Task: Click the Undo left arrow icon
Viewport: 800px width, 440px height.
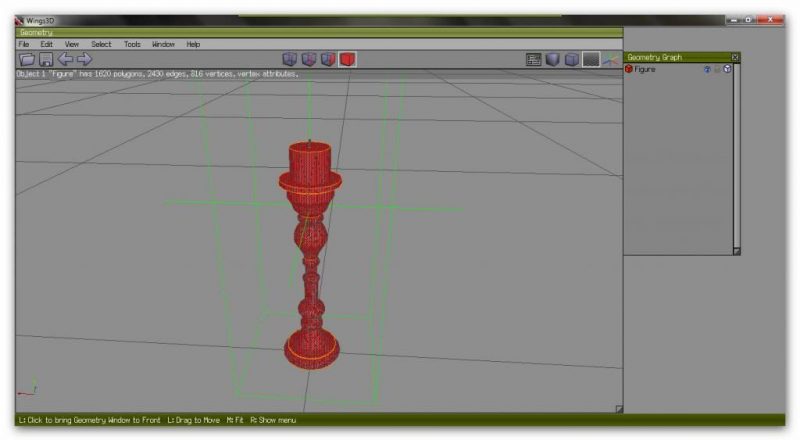Action: click(x=65, y=60)
